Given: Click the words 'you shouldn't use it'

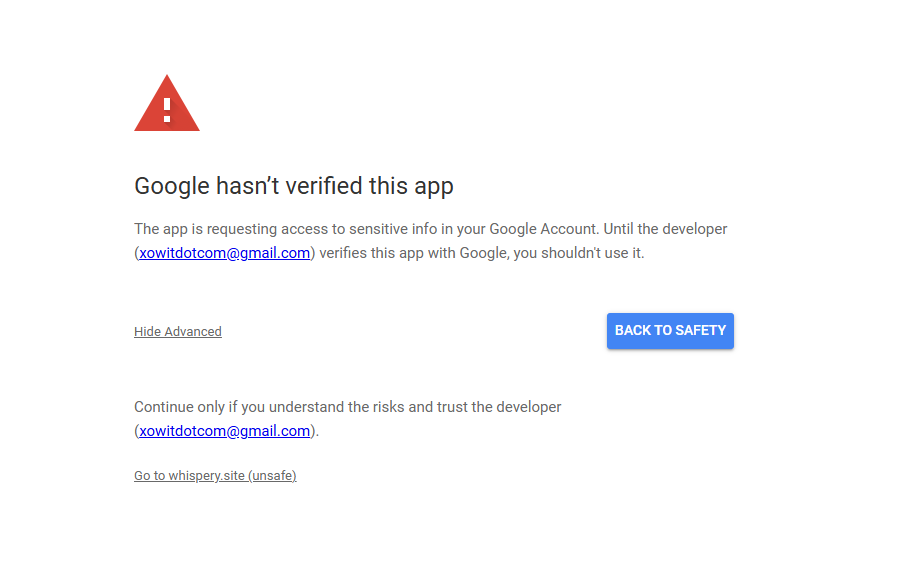Looking at the screenshot, I should tap(579, 253).
